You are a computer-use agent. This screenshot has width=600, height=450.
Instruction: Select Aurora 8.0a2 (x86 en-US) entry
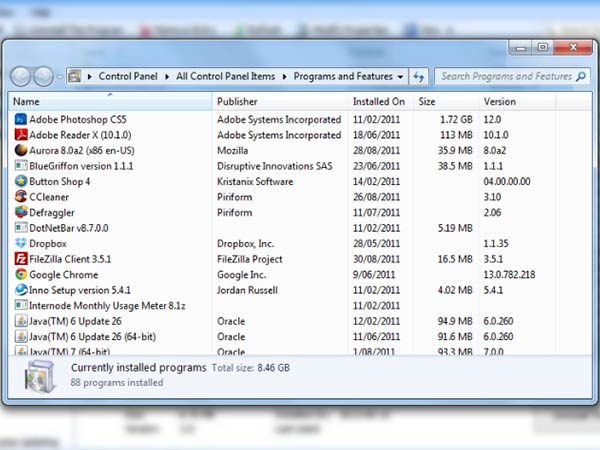(x=82, y=150)
